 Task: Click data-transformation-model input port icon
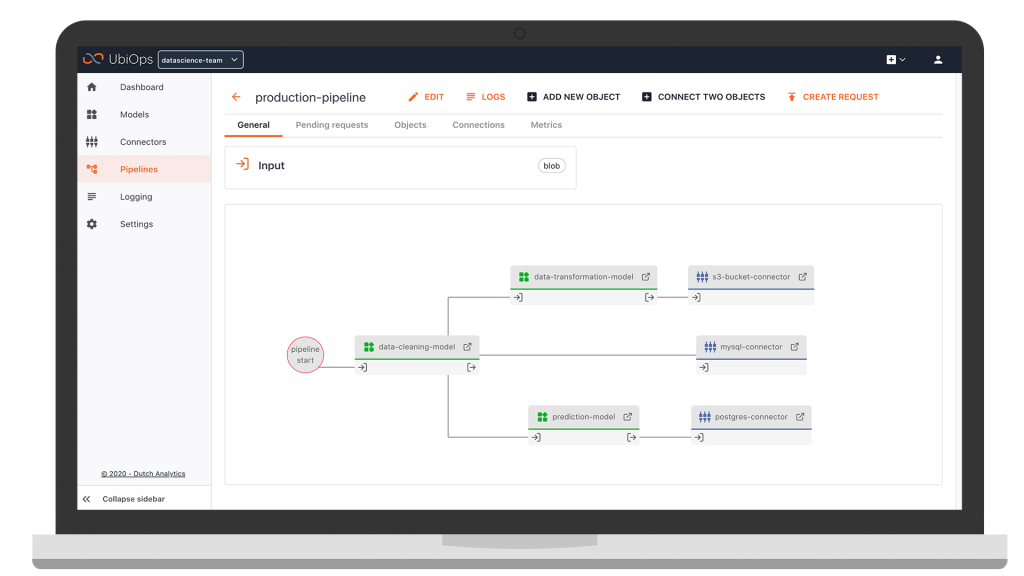point(519,297)
